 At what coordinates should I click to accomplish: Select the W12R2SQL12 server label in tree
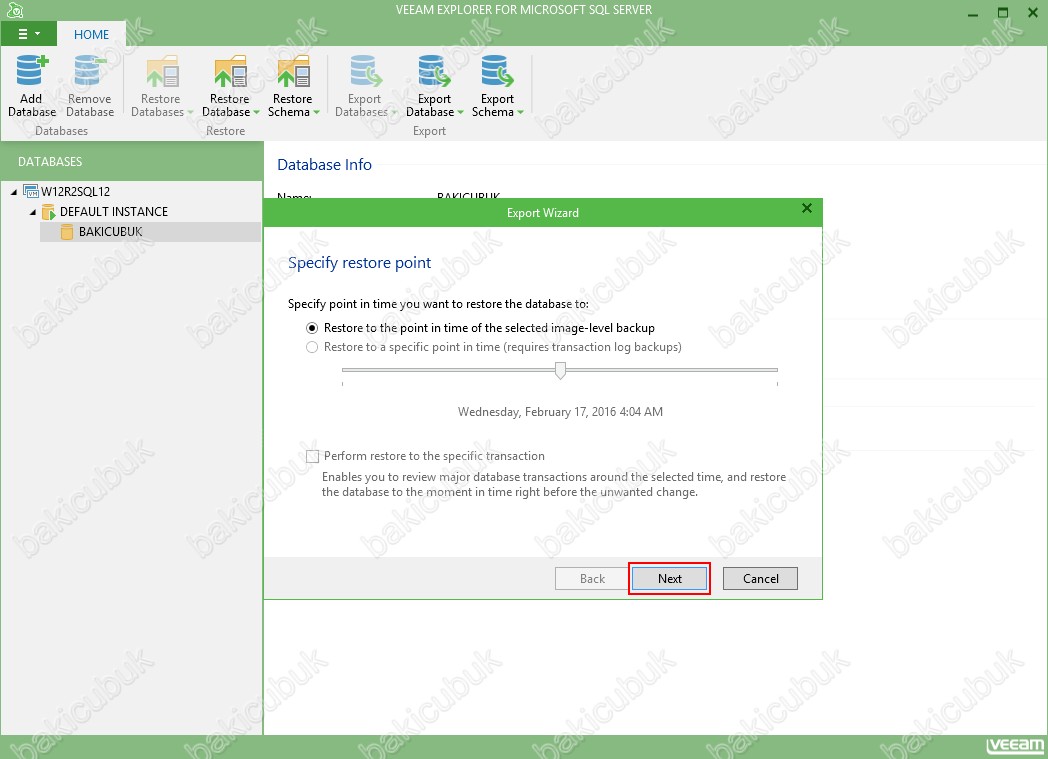point(76,192)
